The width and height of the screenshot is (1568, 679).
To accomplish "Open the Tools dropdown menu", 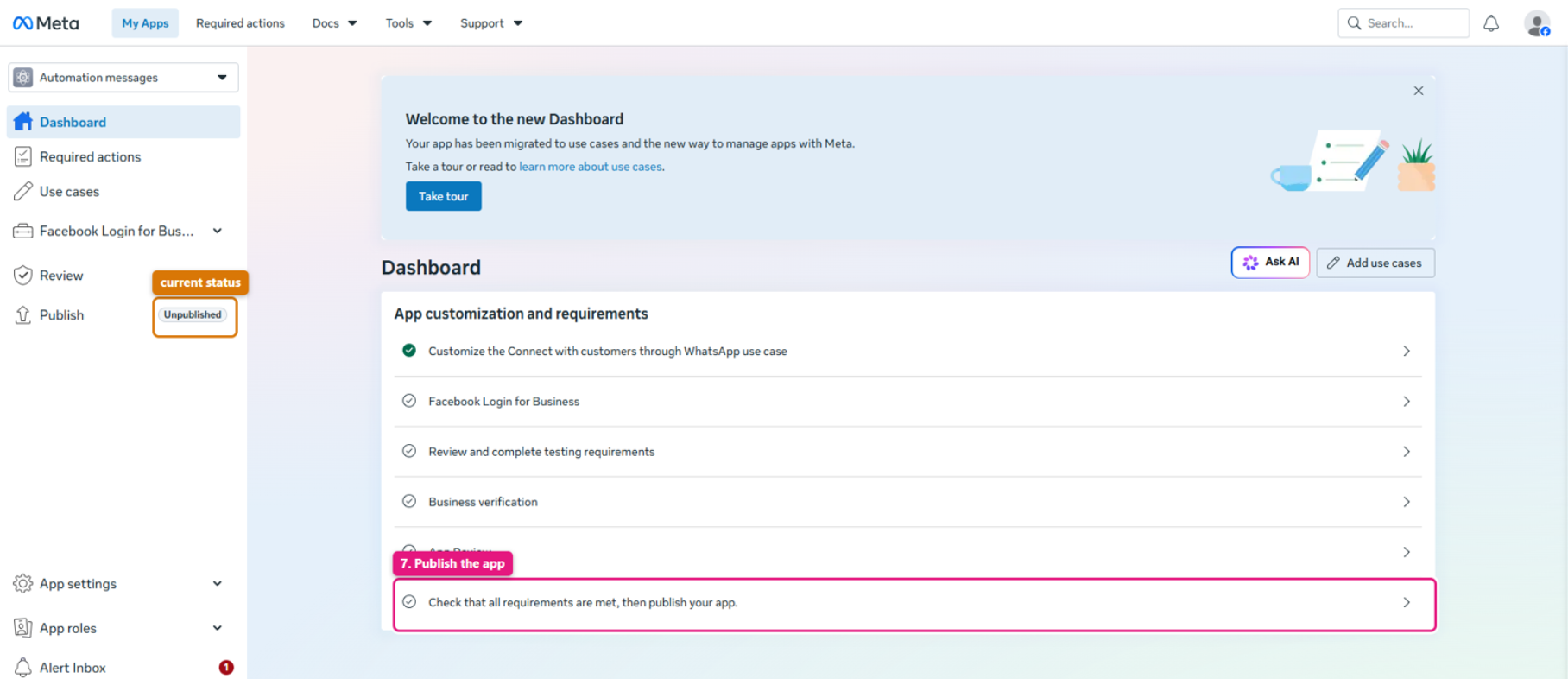I will pyautogui.click(x=408, y=23).
